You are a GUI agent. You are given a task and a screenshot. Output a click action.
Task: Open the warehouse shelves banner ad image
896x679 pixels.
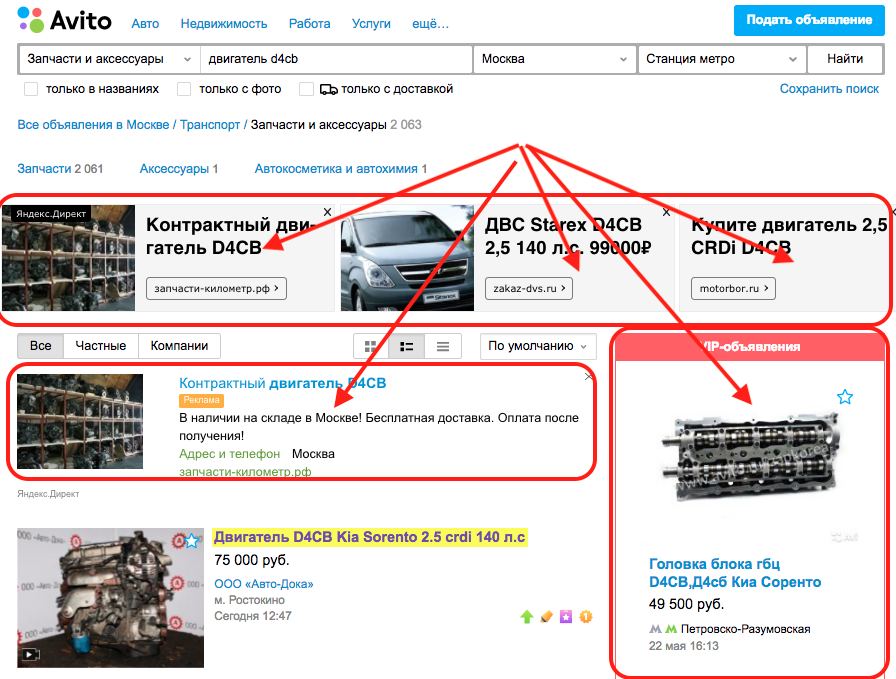(69, 258)
